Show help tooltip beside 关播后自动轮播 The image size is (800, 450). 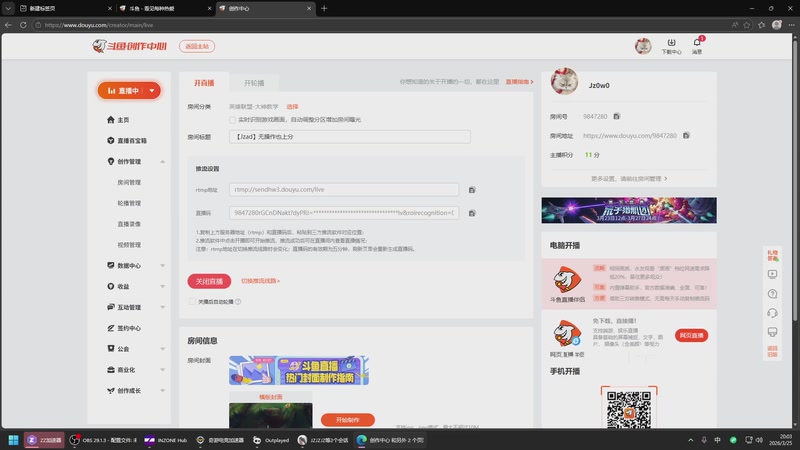click(x=238, y=302)
